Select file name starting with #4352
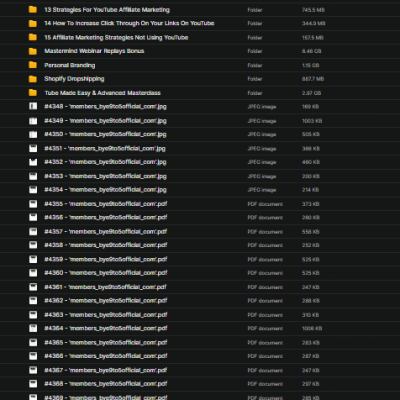This screenshot has height=400, width=400. (x=105, y=162)
